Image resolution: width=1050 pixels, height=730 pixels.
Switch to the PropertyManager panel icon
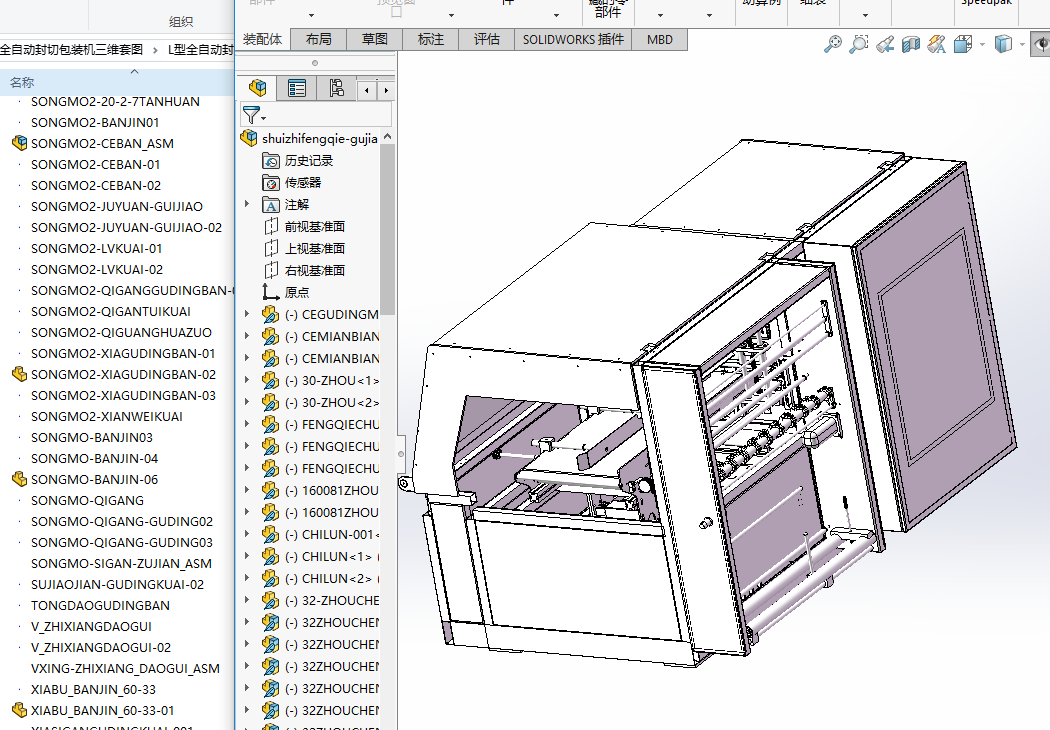click(x=297, y=88)
